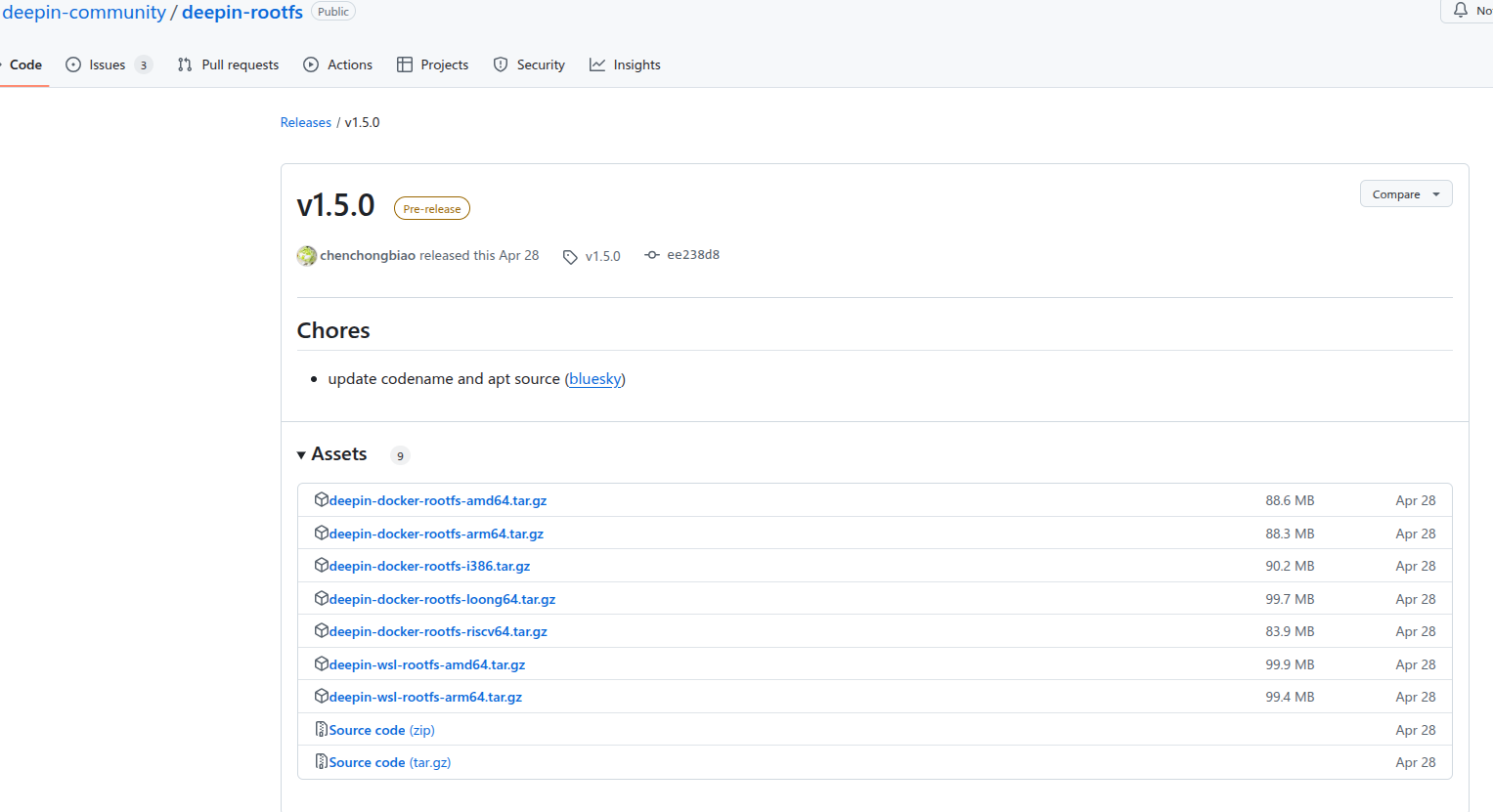Go to the Pull requests tab

pyautogui.click(x=228, y=64)
